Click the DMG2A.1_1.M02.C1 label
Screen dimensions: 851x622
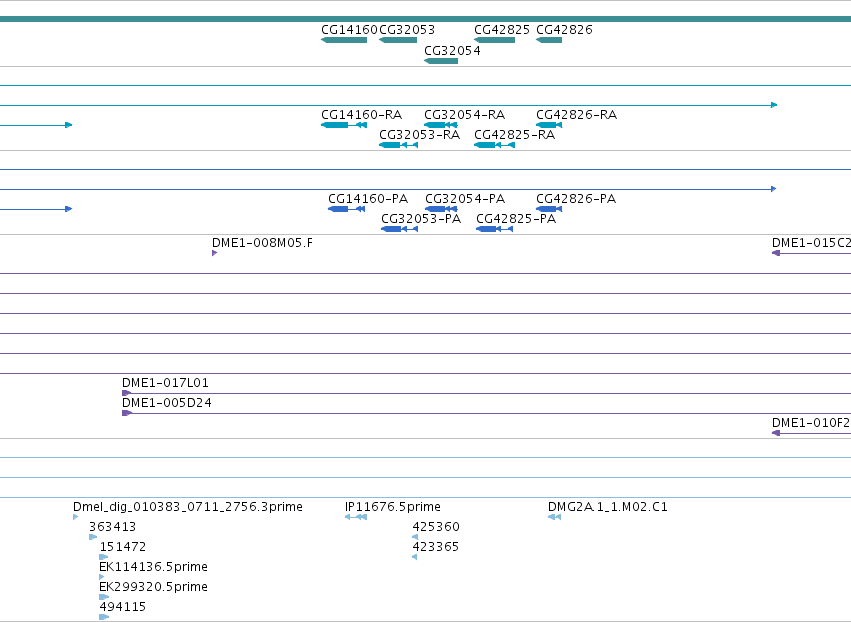pos(608,507)
